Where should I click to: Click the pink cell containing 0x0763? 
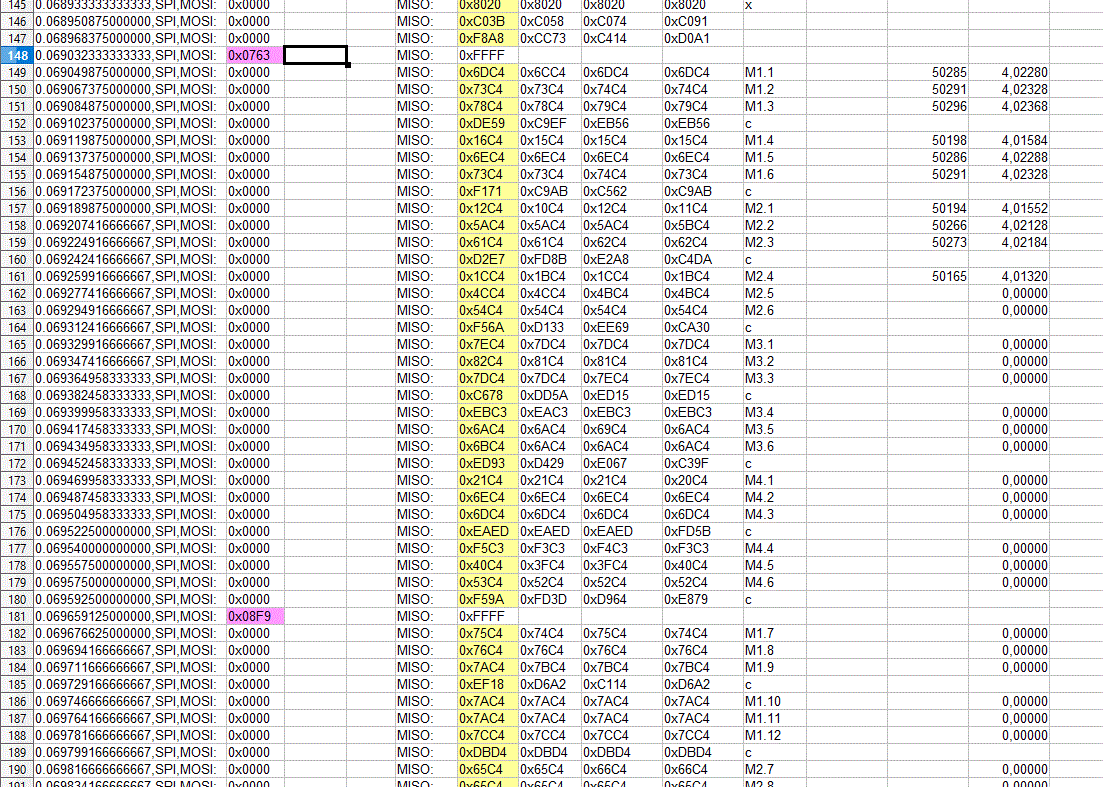click(x=254, y=56)
